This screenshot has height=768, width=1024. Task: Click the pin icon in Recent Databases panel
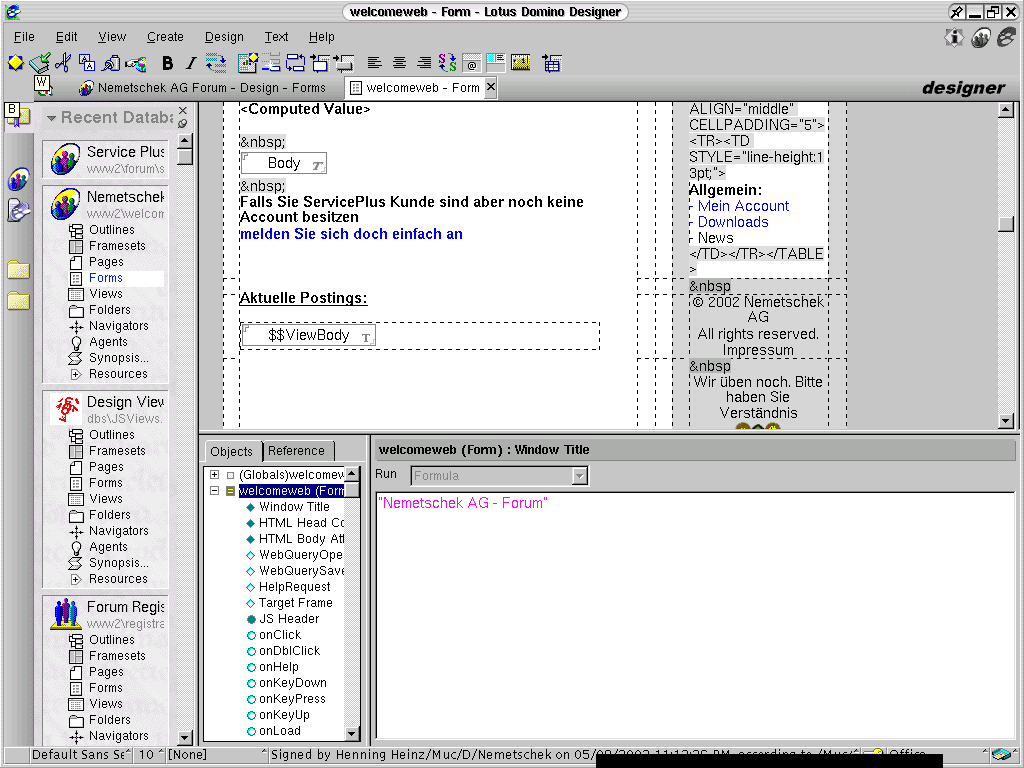(x=183, y=123)
